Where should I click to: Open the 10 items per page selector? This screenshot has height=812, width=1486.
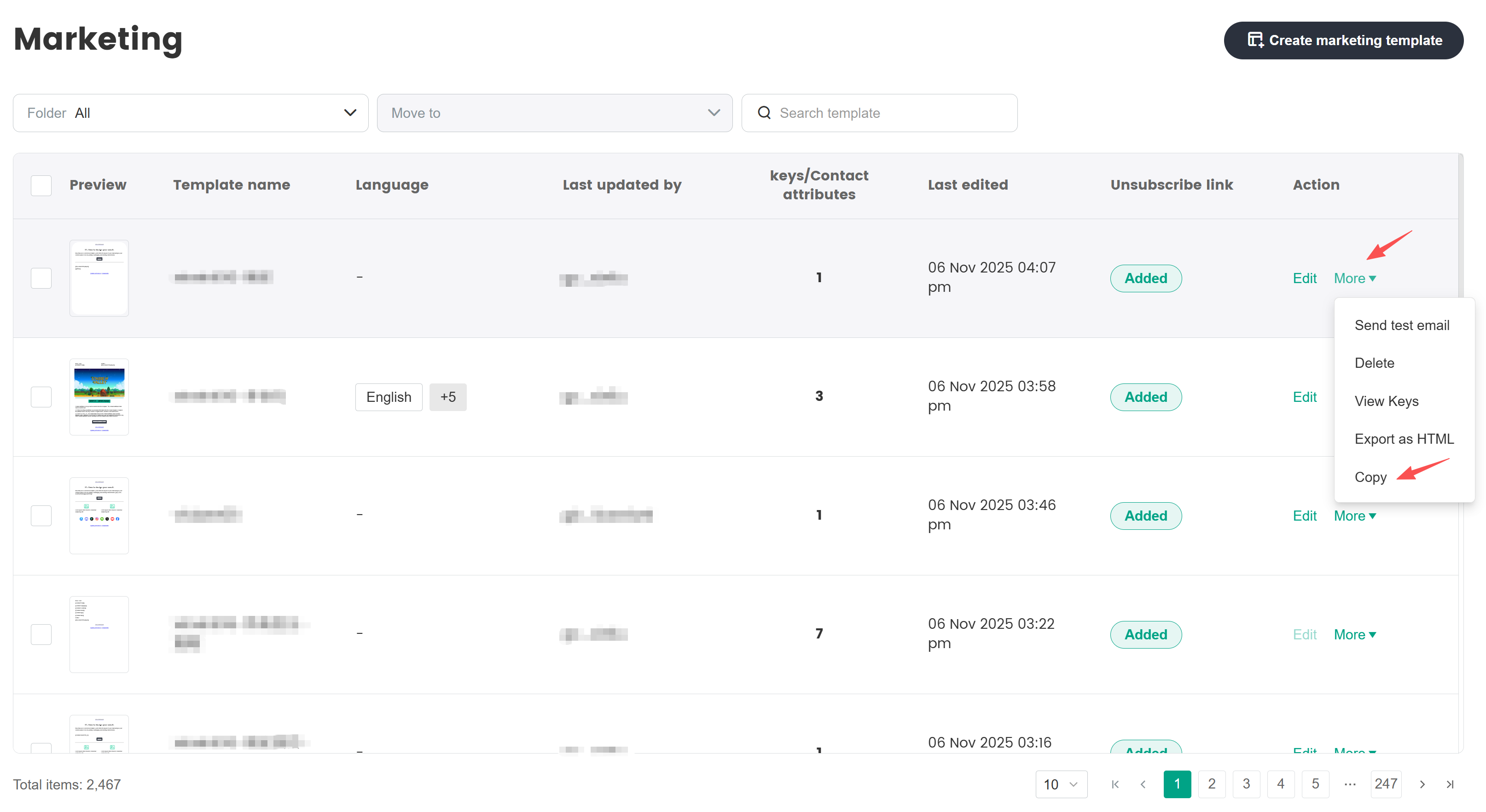[x=1061, y=784]
